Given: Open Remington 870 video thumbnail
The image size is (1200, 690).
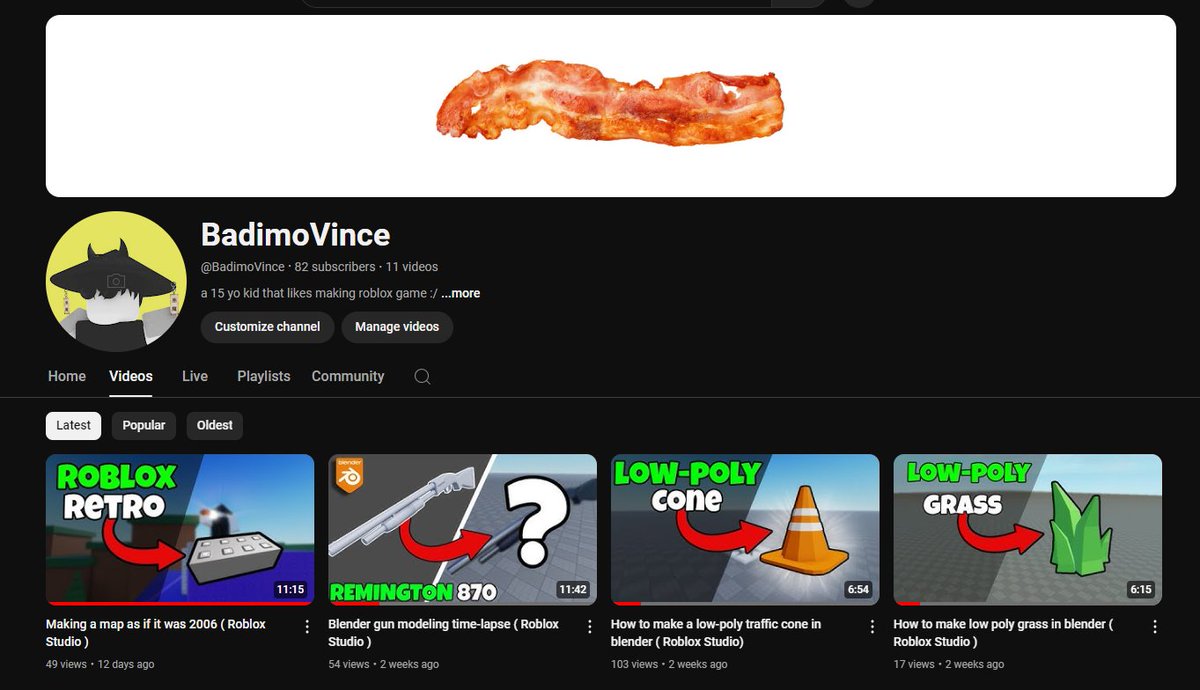Looking at the screenshot, I should tap(463, 530).
